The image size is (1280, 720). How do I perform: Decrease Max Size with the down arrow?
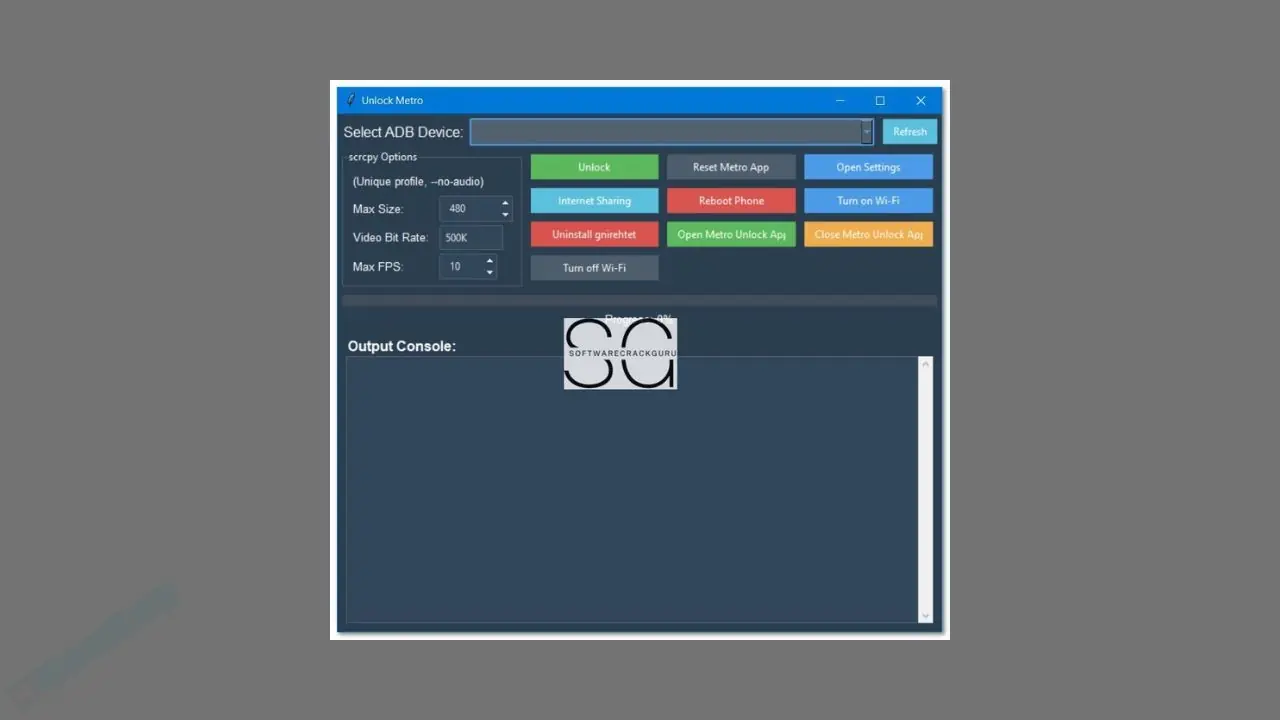pos(505,215)
